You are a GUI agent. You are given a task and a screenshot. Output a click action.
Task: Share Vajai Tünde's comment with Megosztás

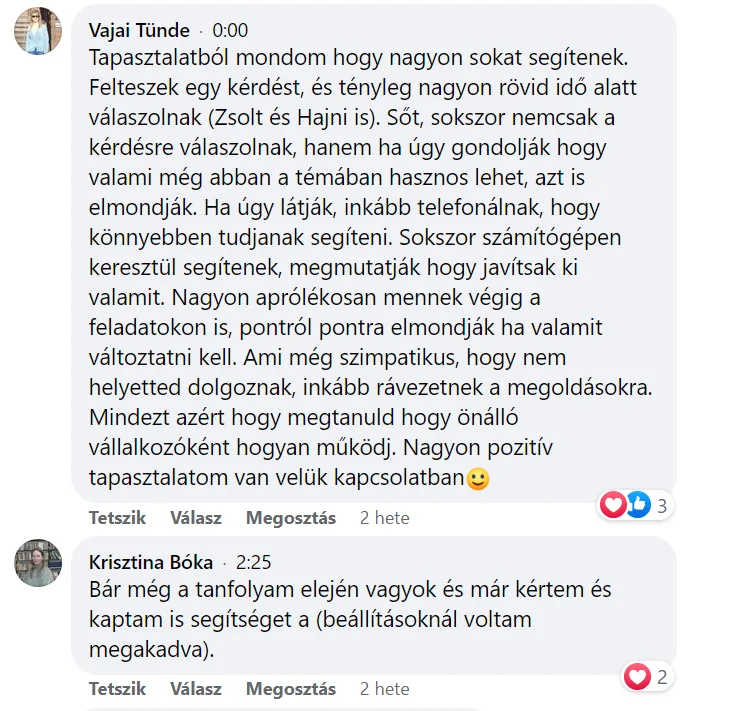coord(291,518)
